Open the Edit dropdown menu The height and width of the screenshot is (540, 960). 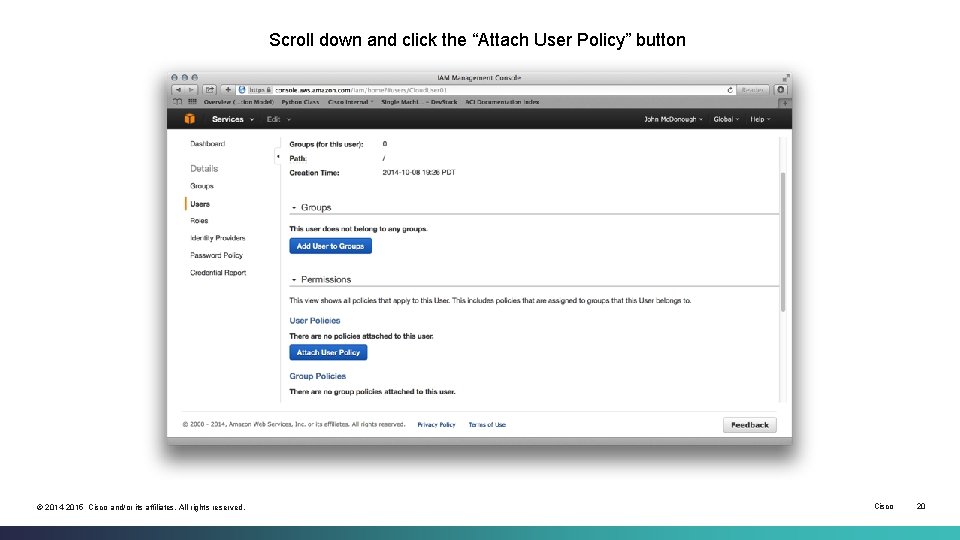coord(279,119)
